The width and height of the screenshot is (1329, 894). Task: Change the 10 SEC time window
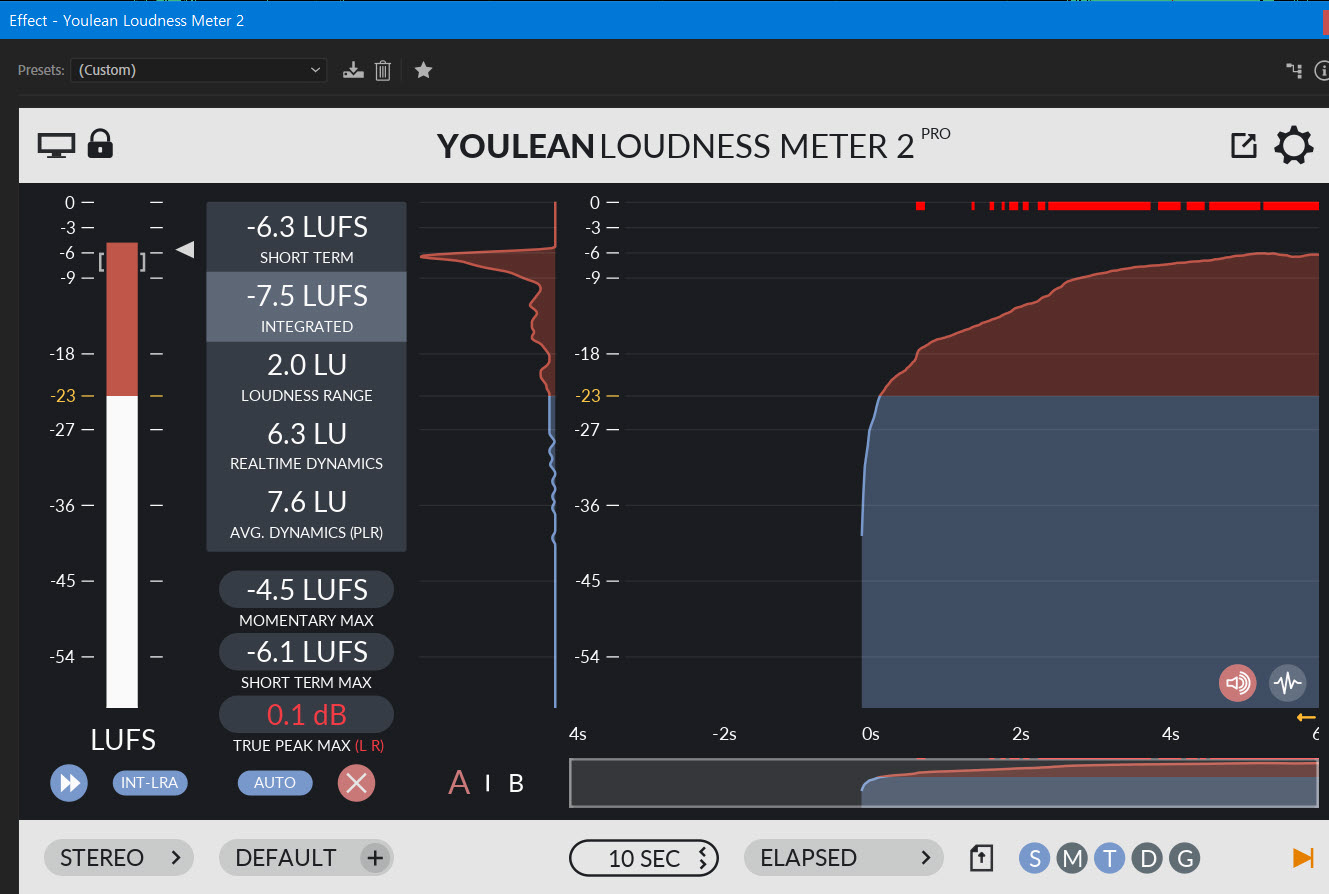[x=644, y=858]
